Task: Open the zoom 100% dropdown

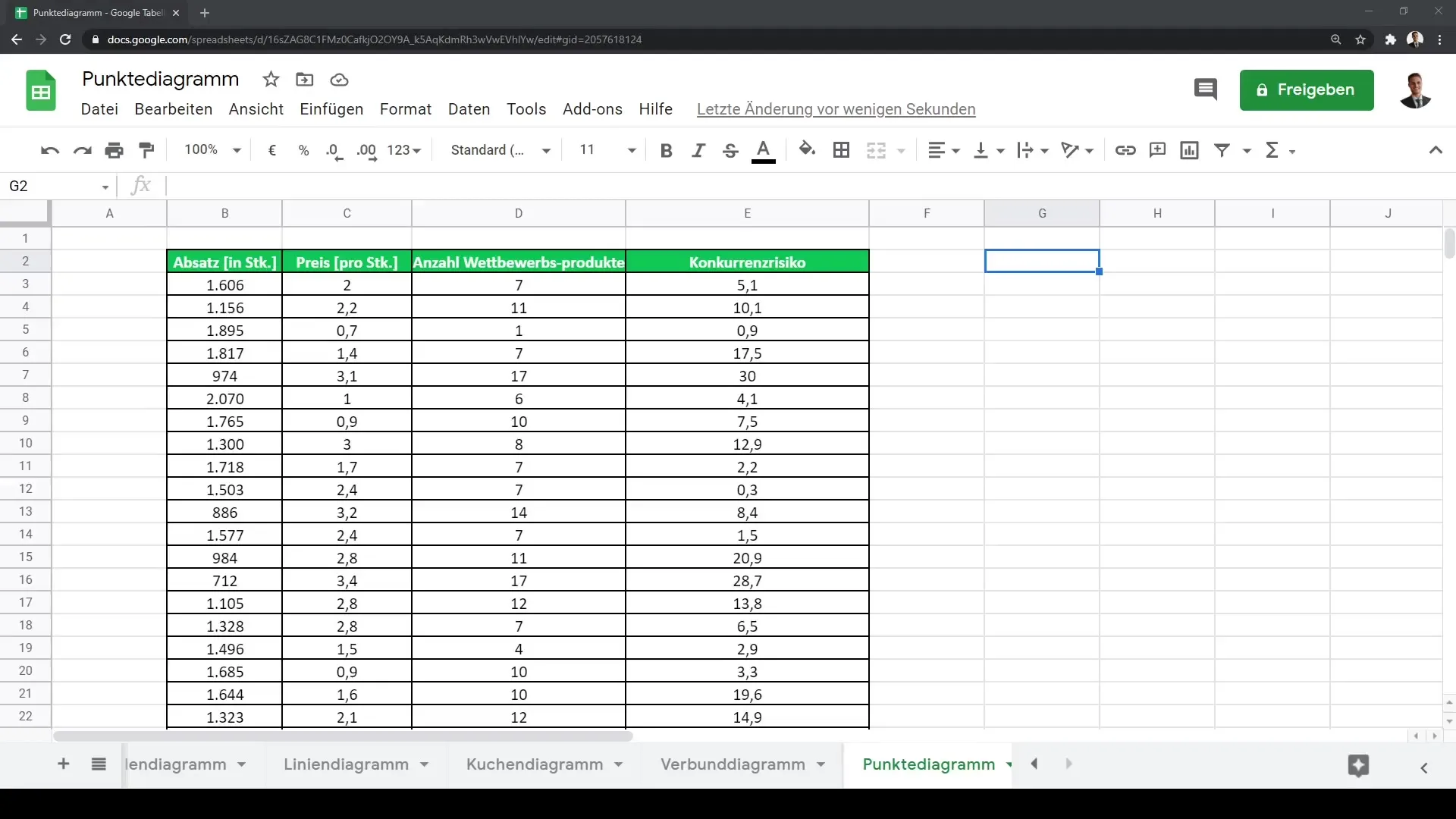Action: pyautogui.click(x=212, y=150)
